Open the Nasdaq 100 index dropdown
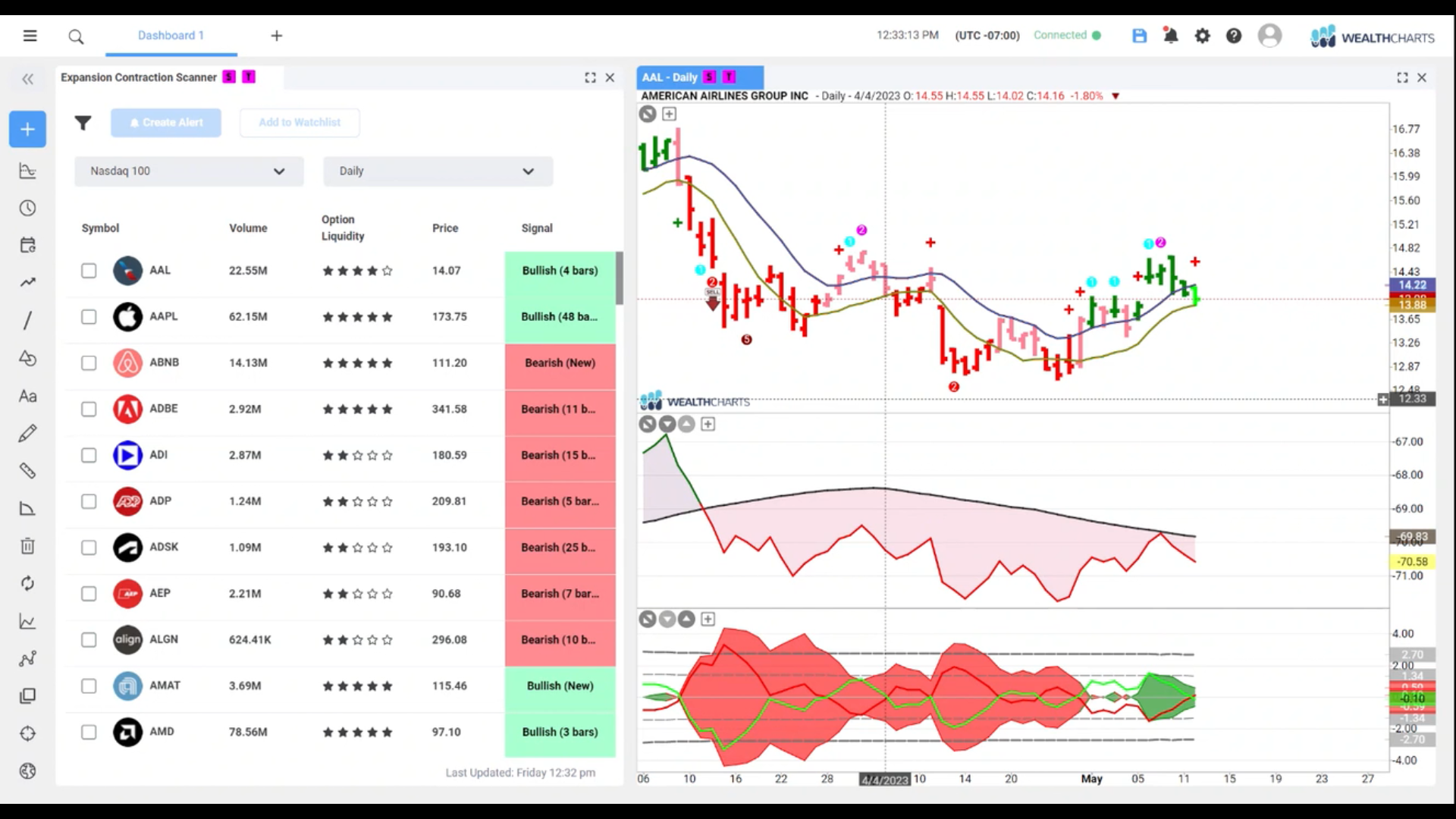This screenshot has width=1456, height=819. tap(189, 171)
